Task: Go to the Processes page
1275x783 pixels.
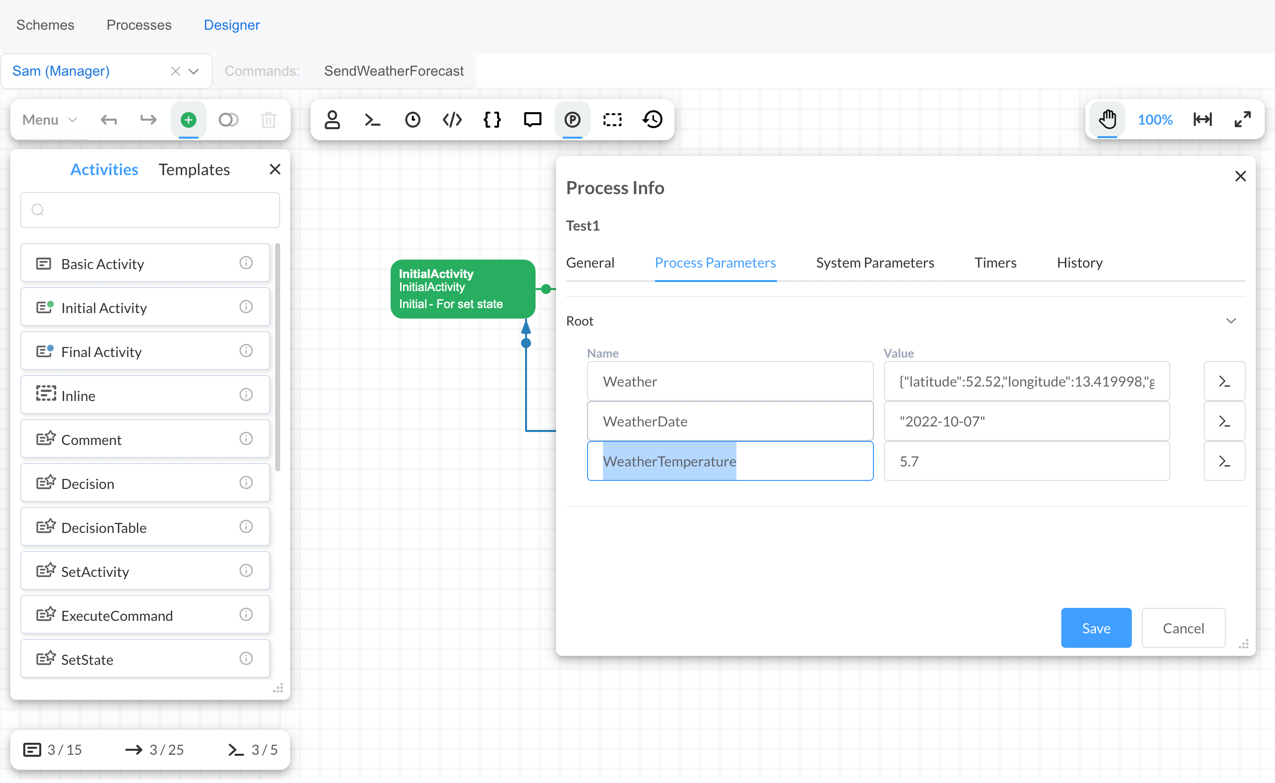Action: pyautogui.click(x=139, y=25)
